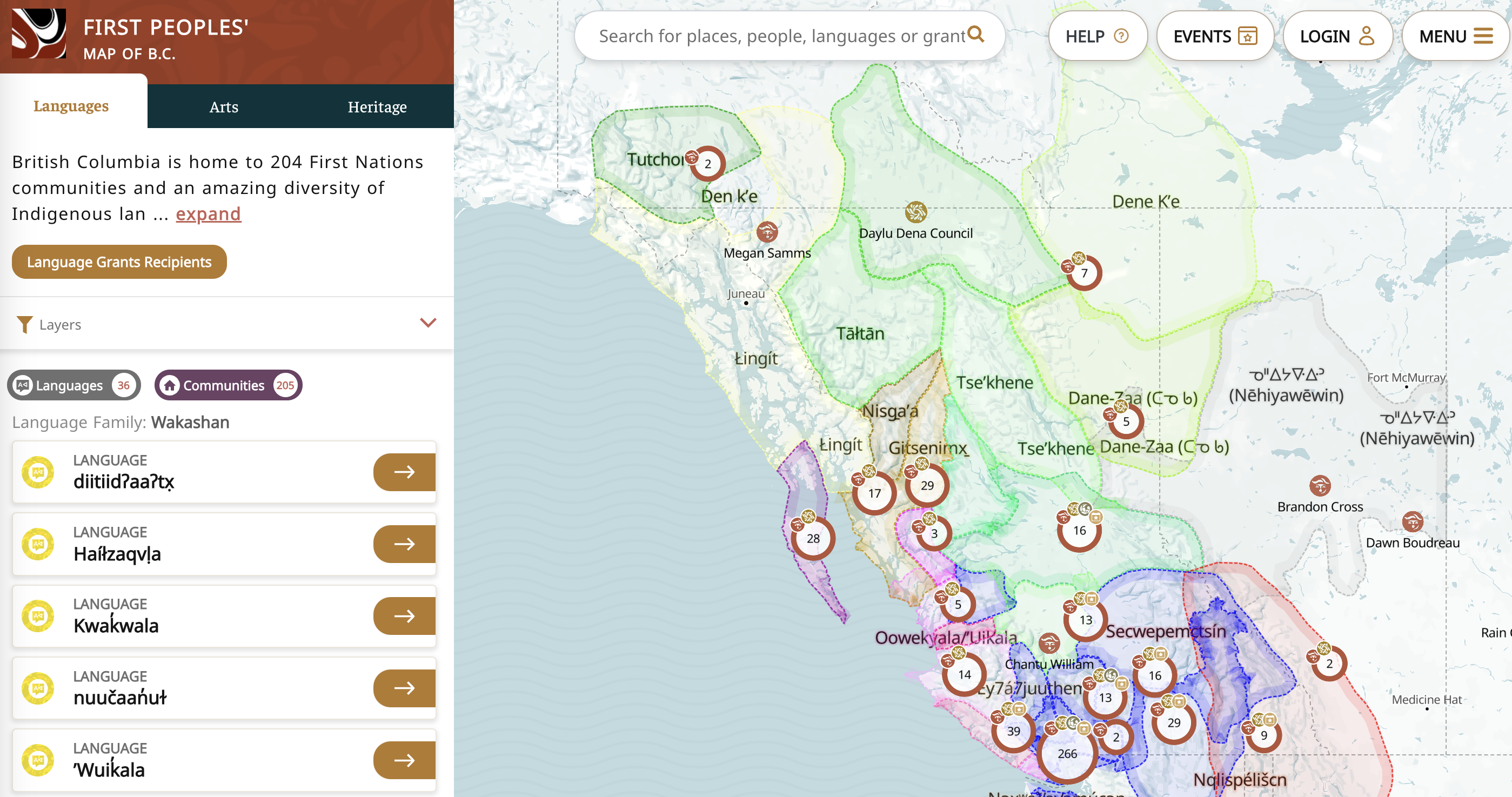Toggle the Languages 36 layer pill
Image resolution: width=1512 pixels, height=797 pixels.
pos(74,385)
